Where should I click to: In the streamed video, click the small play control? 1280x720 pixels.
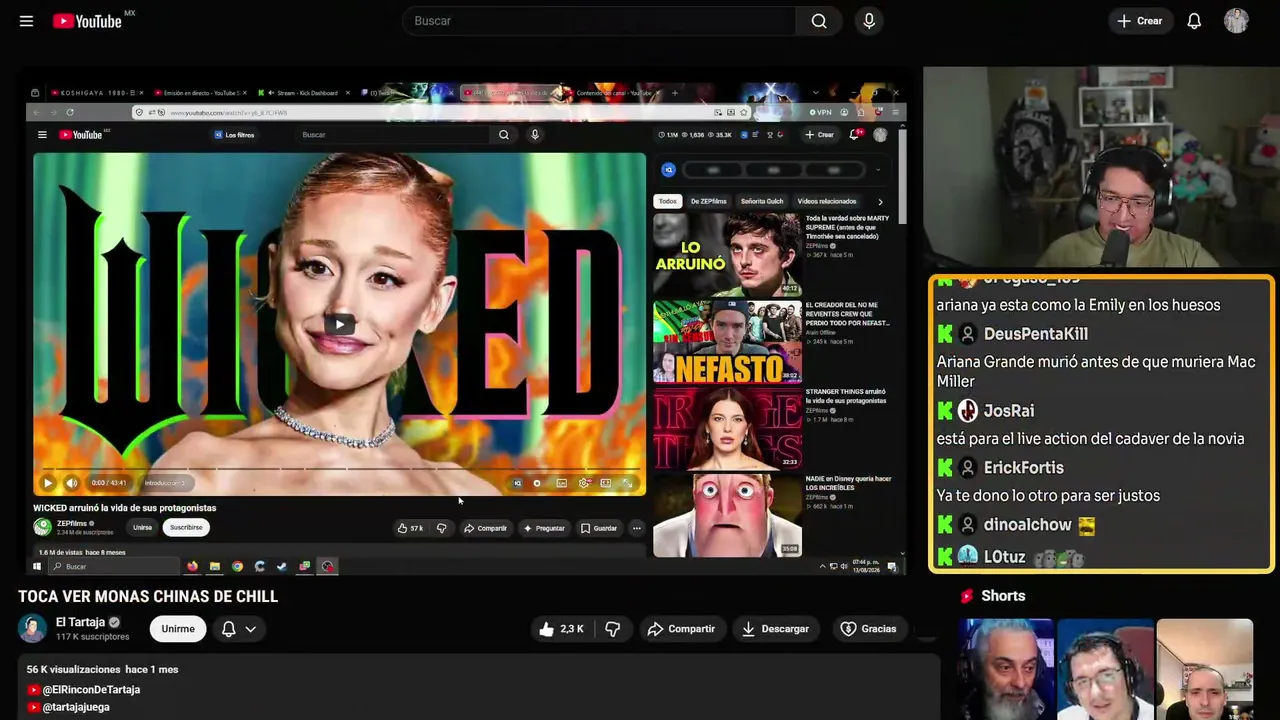tap(47, 483)
